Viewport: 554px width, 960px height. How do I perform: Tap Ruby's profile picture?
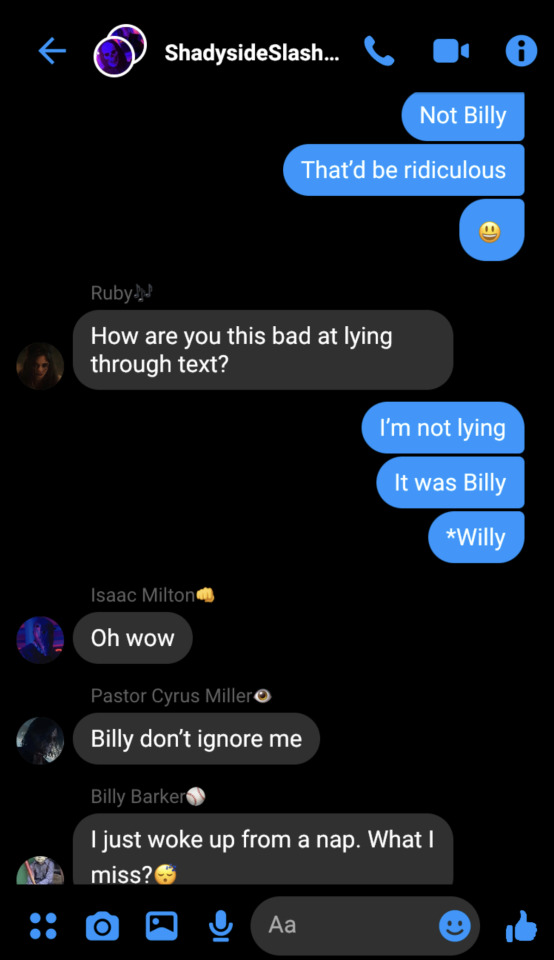tap(40, 366)
